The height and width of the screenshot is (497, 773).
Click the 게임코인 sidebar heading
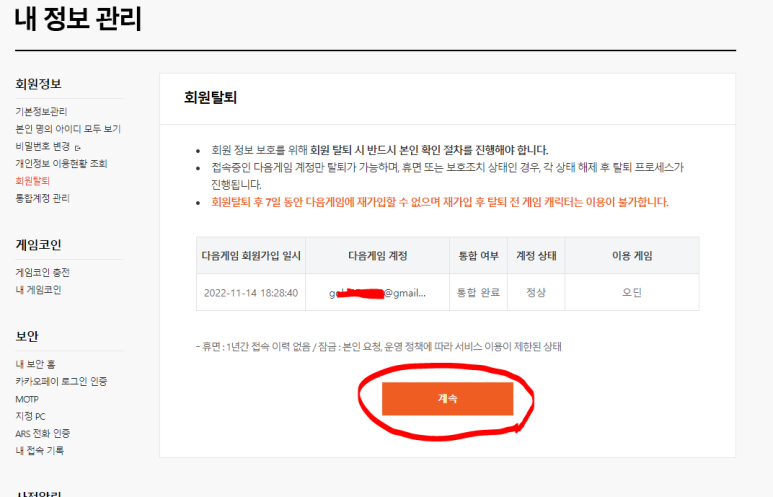38,245
